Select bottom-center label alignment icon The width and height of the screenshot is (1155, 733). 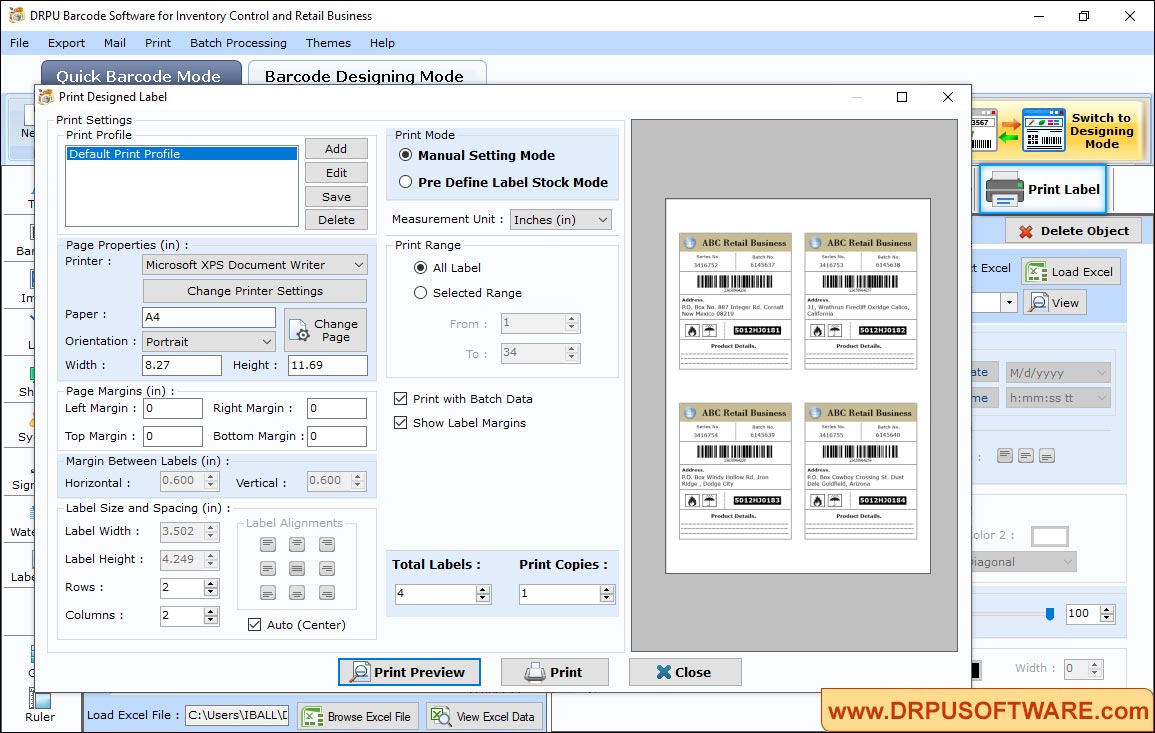[297, 593]
